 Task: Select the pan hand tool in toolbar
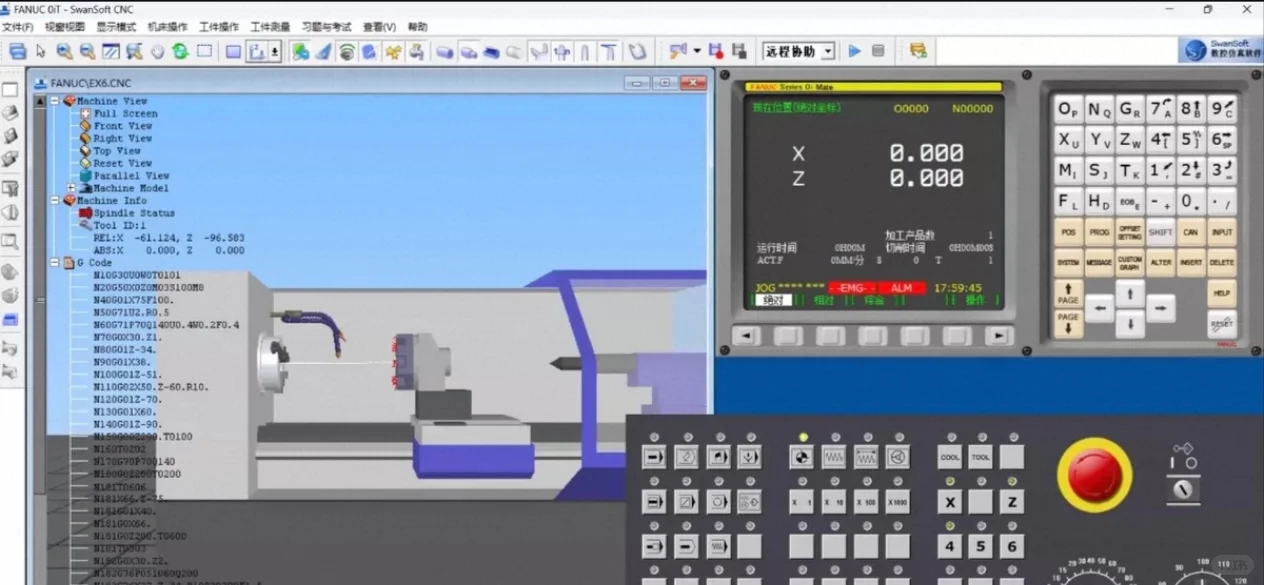coord(157,51)
